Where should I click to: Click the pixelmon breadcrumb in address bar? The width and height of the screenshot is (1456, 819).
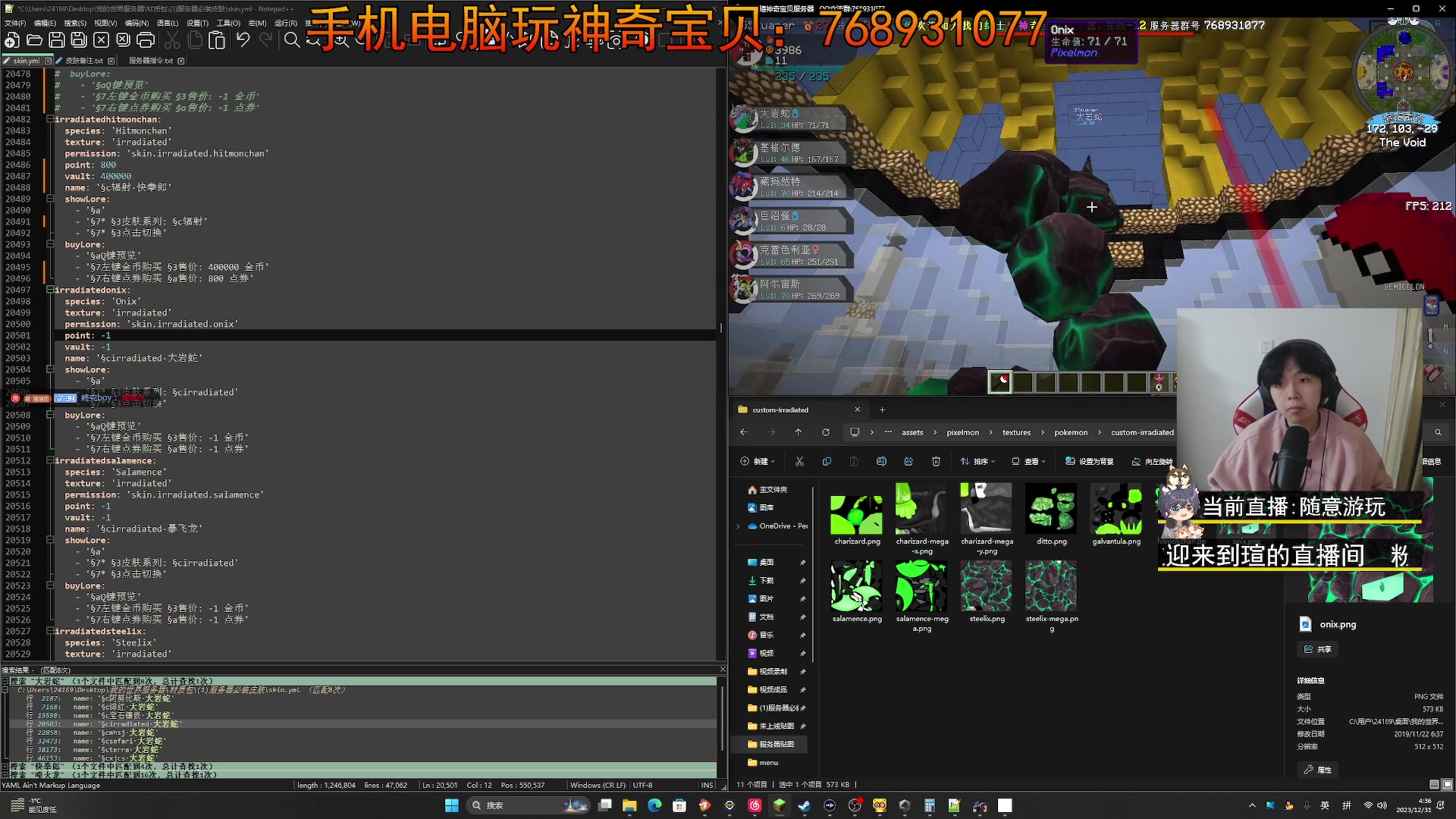(962, 432)
